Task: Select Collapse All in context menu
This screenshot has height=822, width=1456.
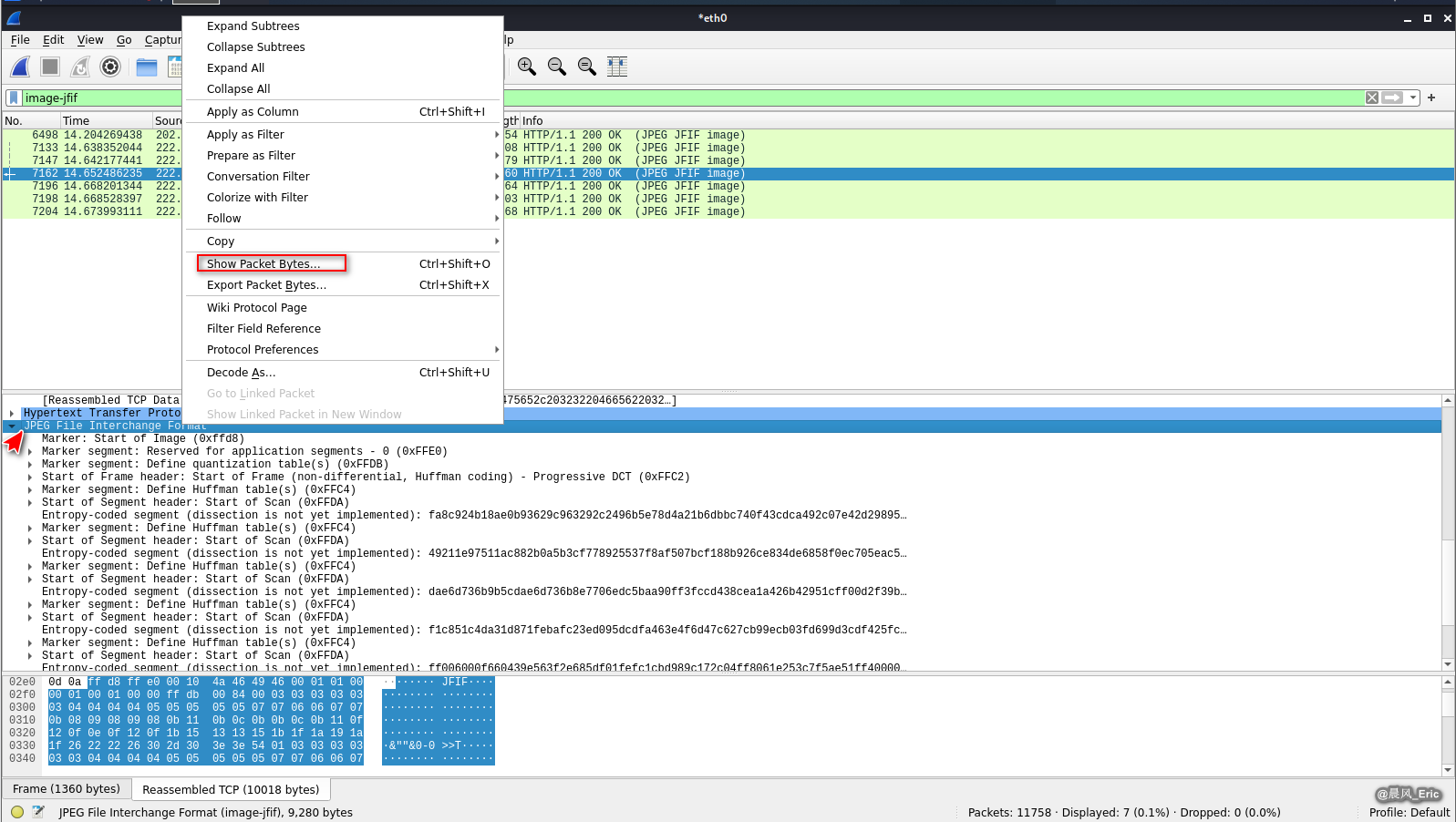Action: (x=344, y=88)
